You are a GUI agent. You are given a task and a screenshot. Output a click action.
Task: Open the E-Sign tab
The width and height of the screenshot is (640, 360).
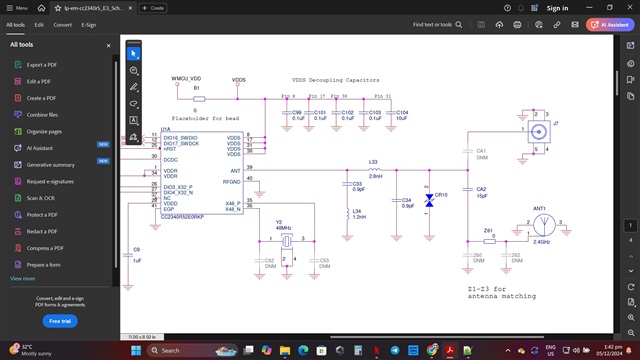89,25
